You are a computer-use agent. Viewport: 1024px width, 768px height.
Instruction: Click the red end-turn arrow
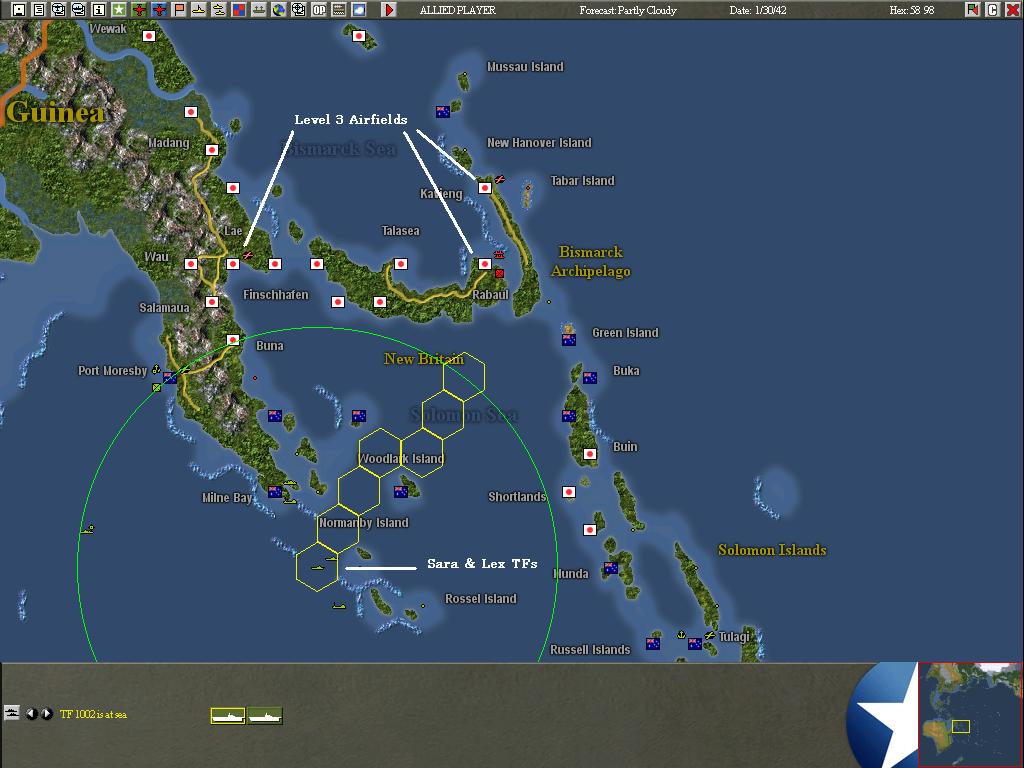[x=389, y=10]
